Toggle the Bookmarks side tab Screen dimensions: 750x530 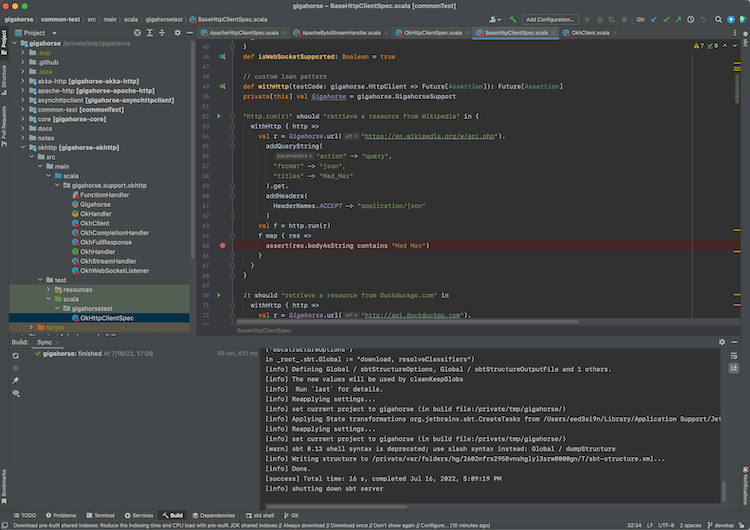tap(4, 486)
